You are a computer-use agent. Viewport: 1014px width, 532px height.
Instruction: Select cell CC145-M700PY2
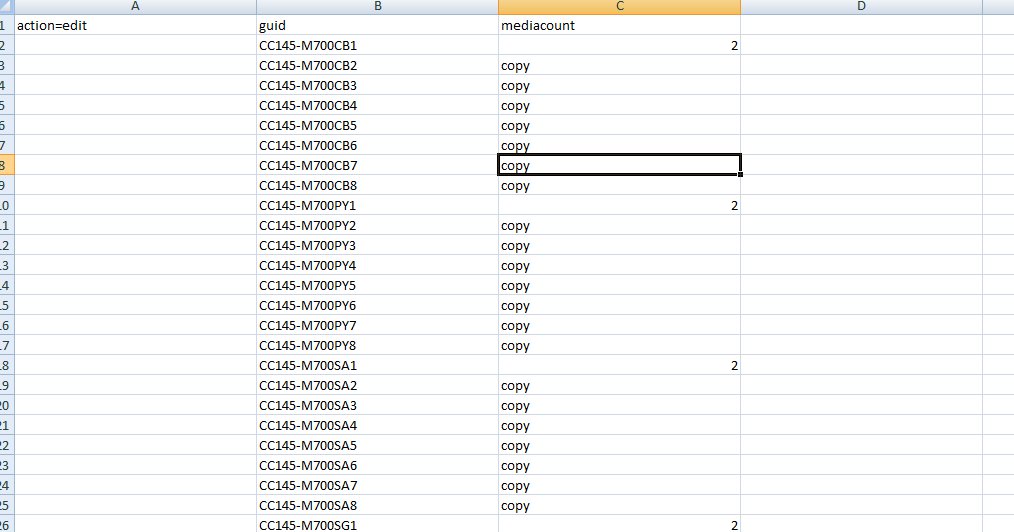click(x=378, y=226)
